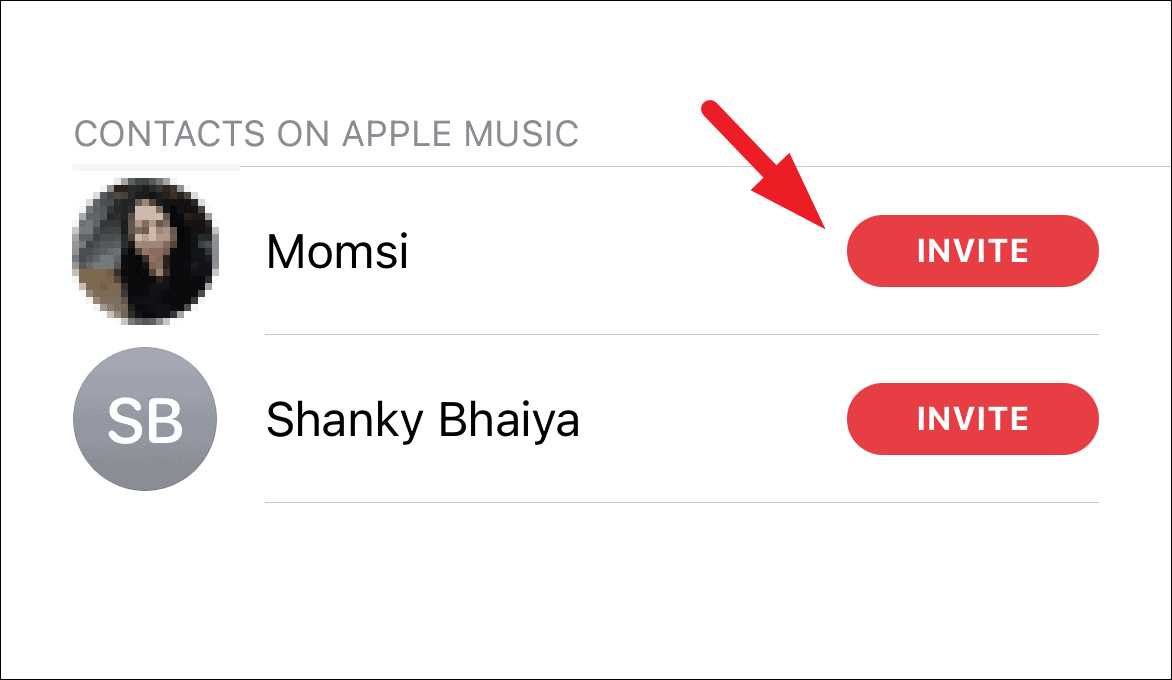The width and height of the screenshot is (1172, 680).
Task: Click the white INVITE label in Momsi's row
Action: coord(972,251)
